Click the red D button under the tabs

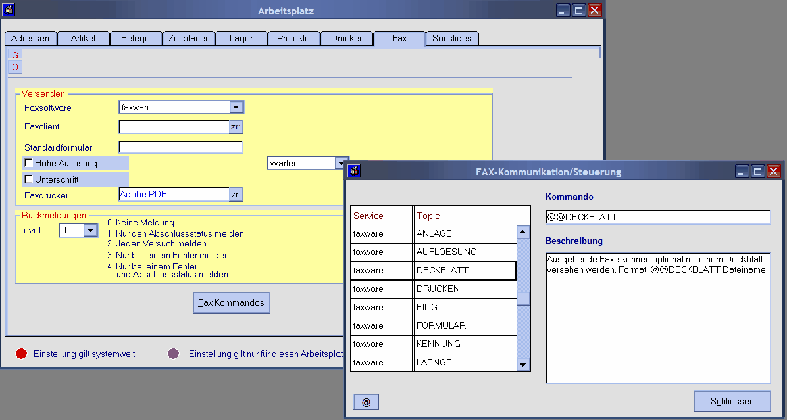(15, 67)
